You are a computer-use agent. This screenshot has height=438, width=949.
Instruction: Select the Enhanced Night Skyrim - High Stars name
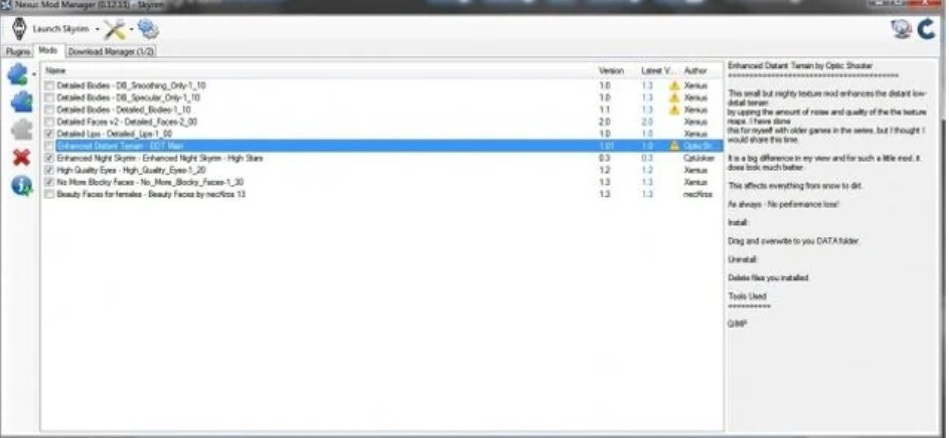160,158
